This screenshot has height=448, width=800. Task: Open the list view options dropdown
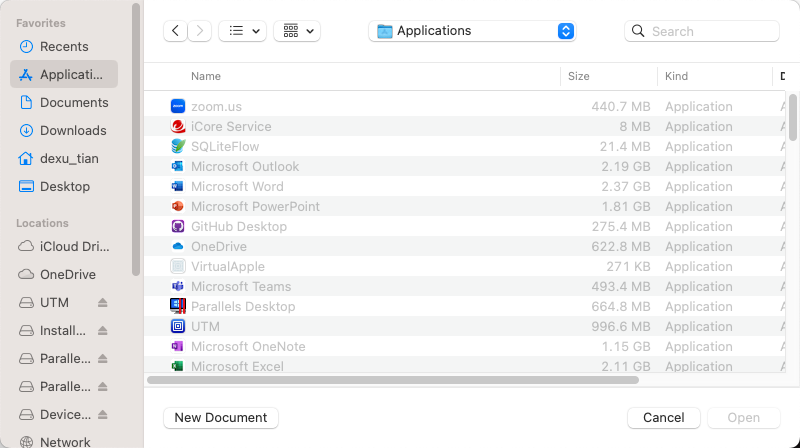[242, 31]
